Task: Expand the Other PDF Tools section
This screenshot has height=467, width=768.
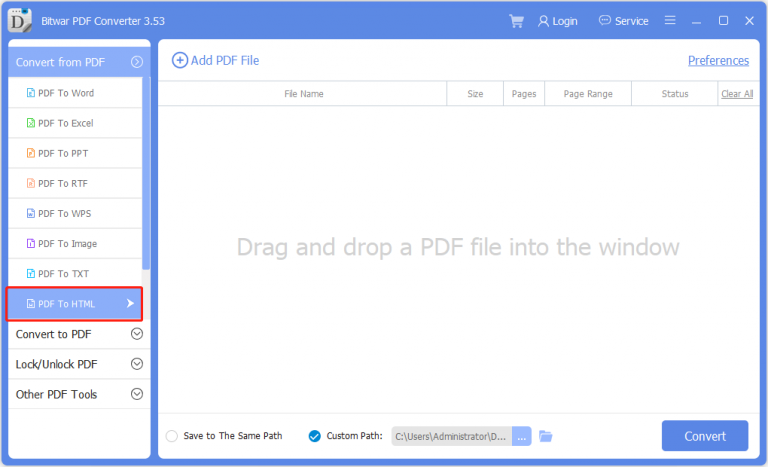Action: [137, 394]
